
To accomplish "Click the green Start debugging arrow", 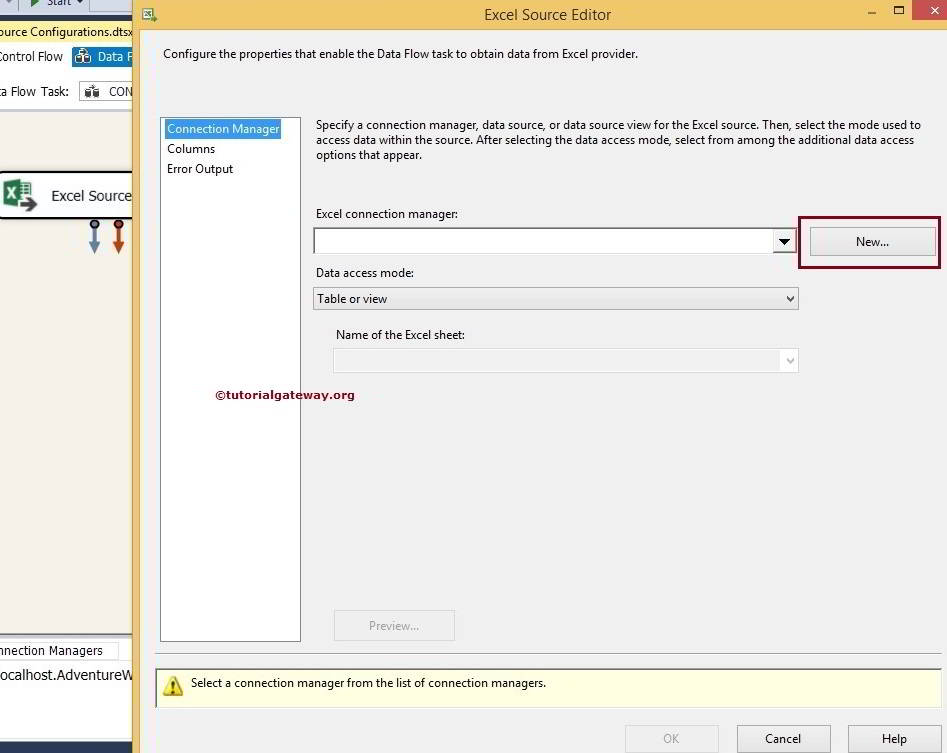I will point(34,3).
